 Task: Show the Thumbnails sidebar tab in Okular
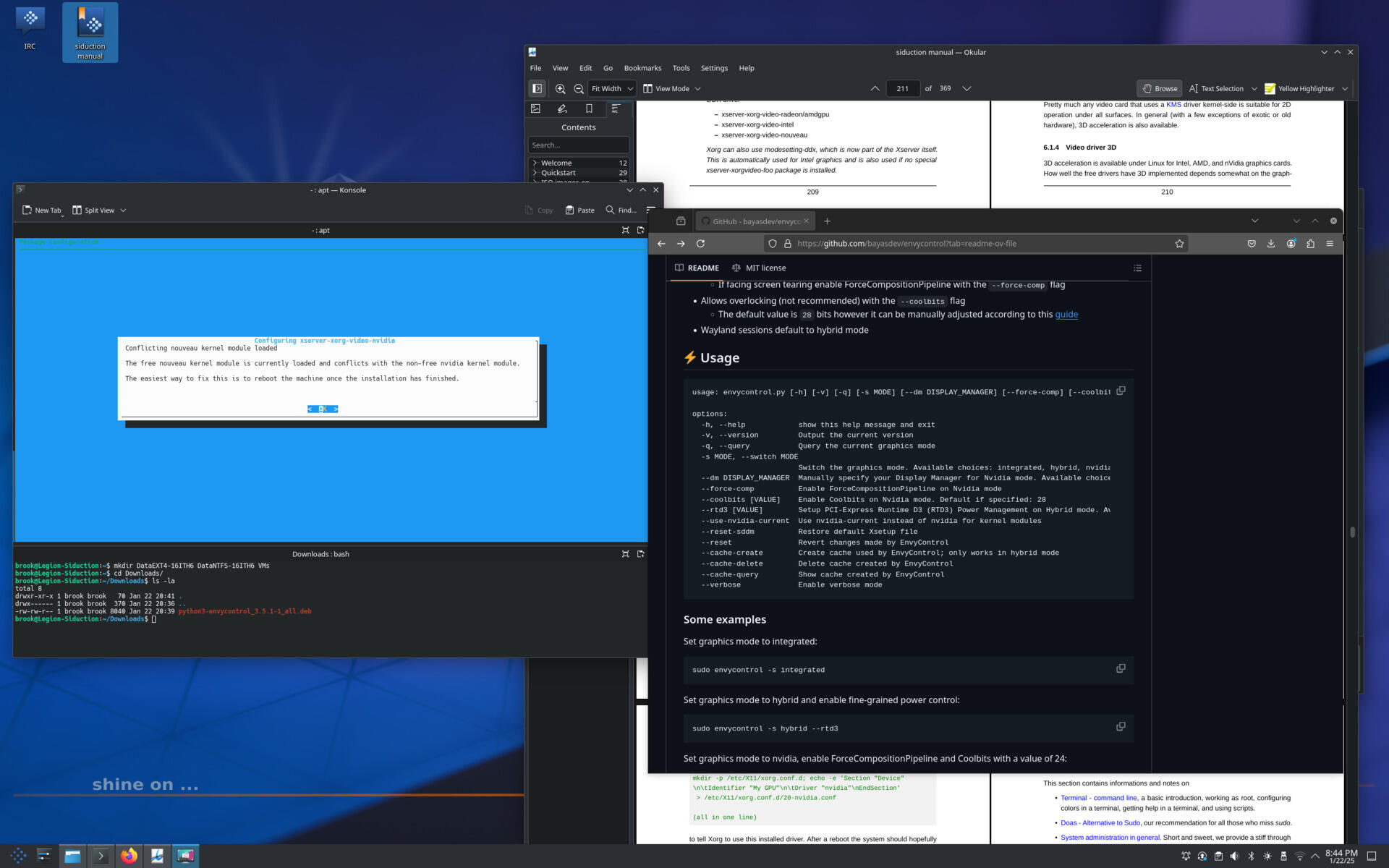click(x=535, y=109)
